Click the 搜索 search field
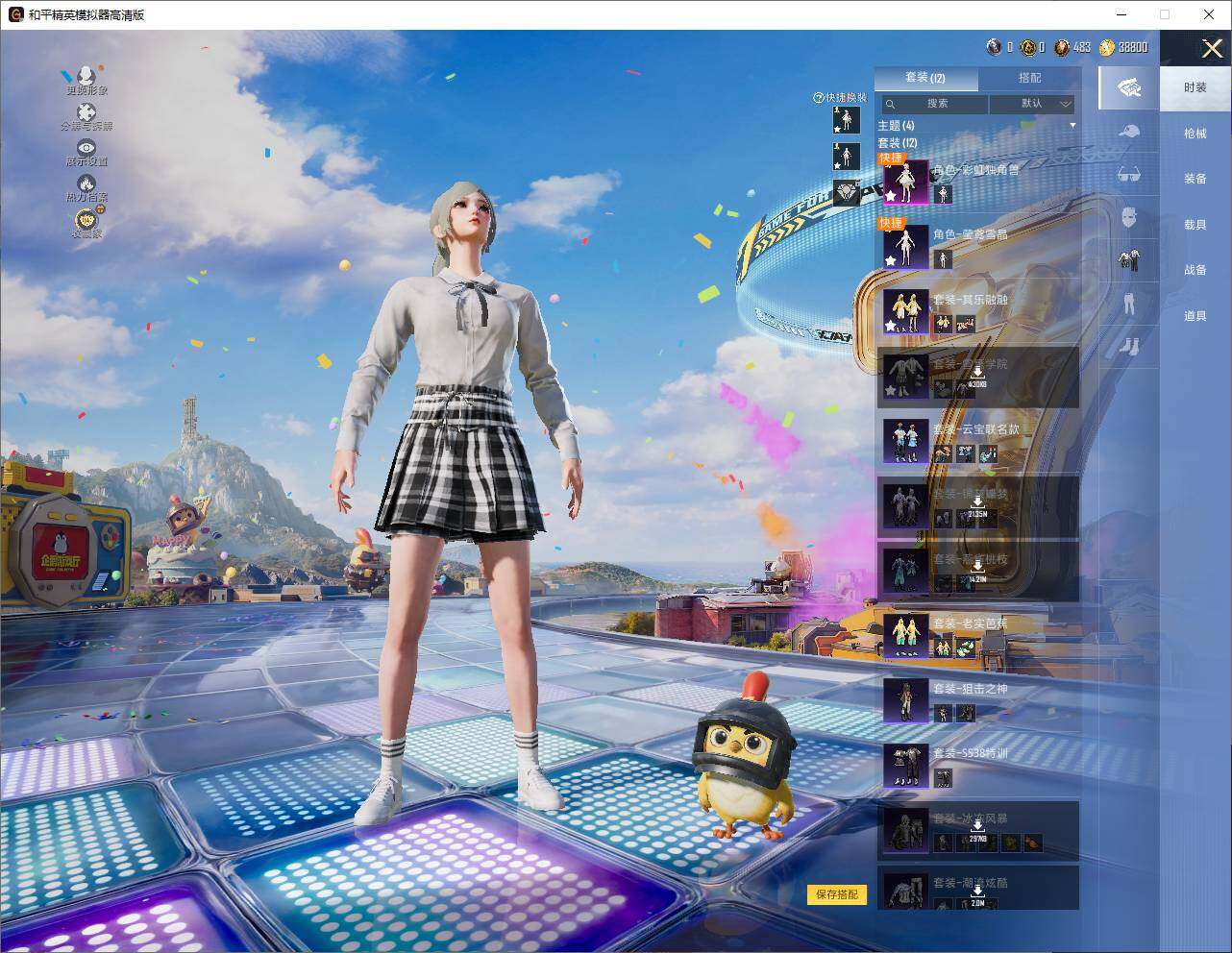Image resolution: width=1232 pixels, height=953 pixels. [934, 104]
